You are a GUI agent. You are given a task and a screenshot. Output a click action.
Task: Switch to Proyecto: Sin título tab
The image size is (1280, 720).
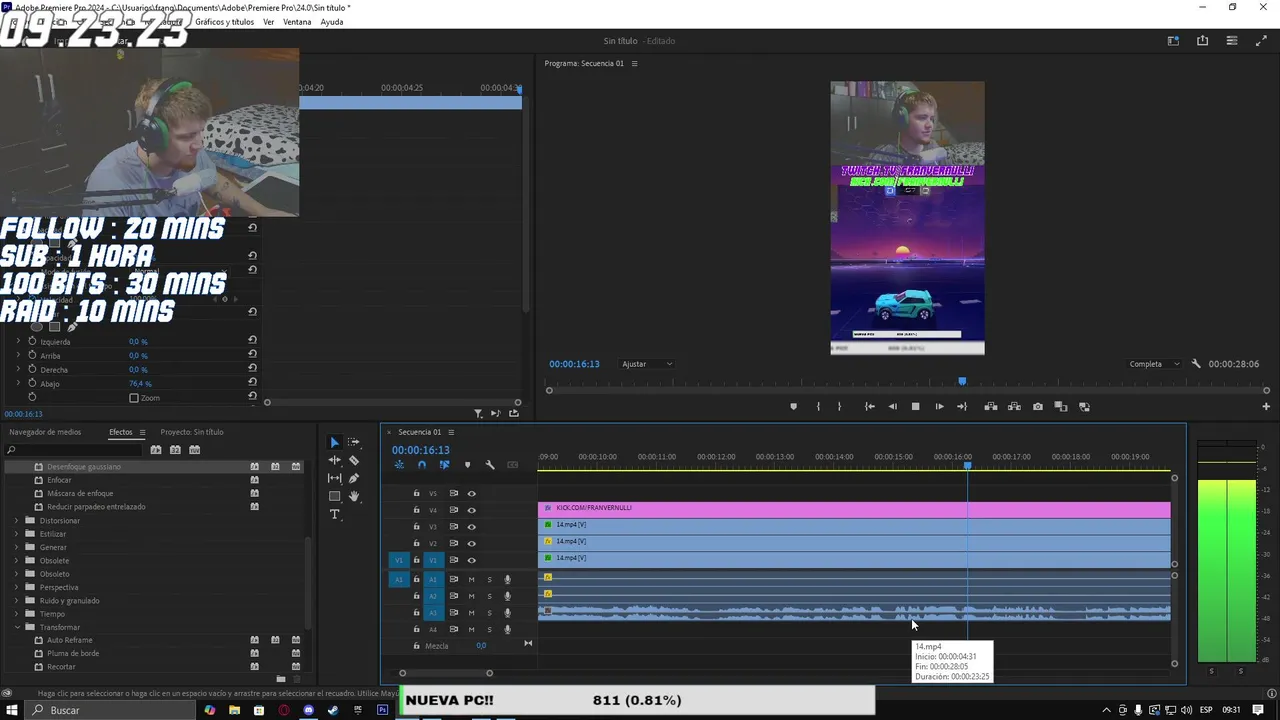(192, 432)
